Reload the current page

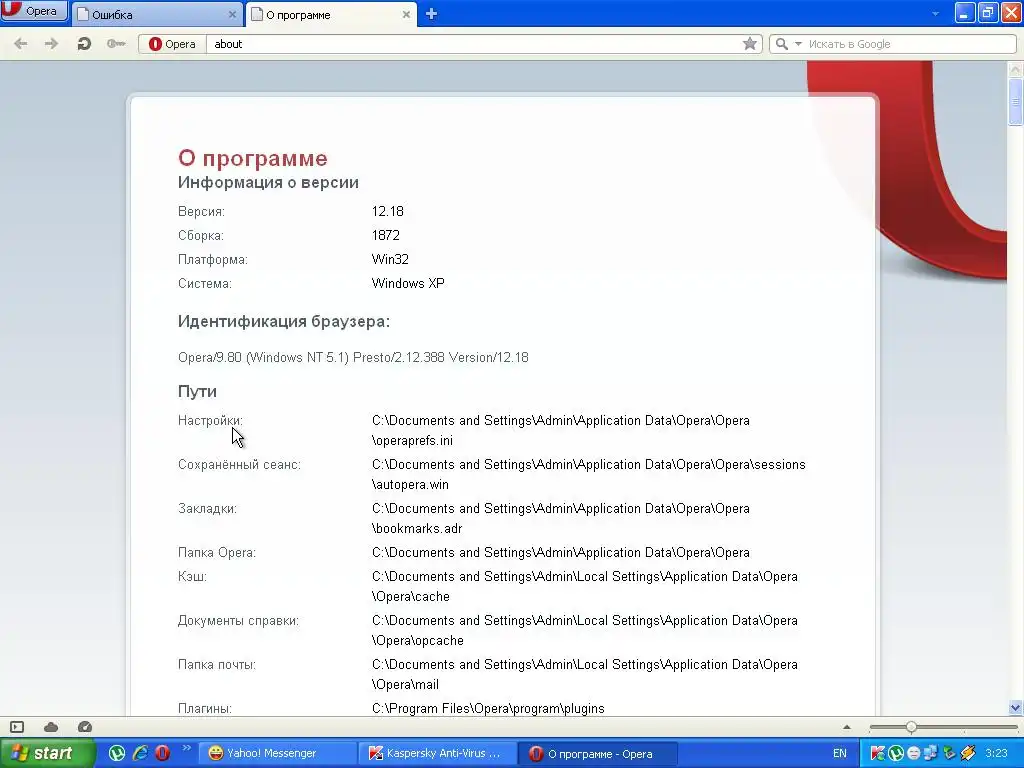point(84,44)
